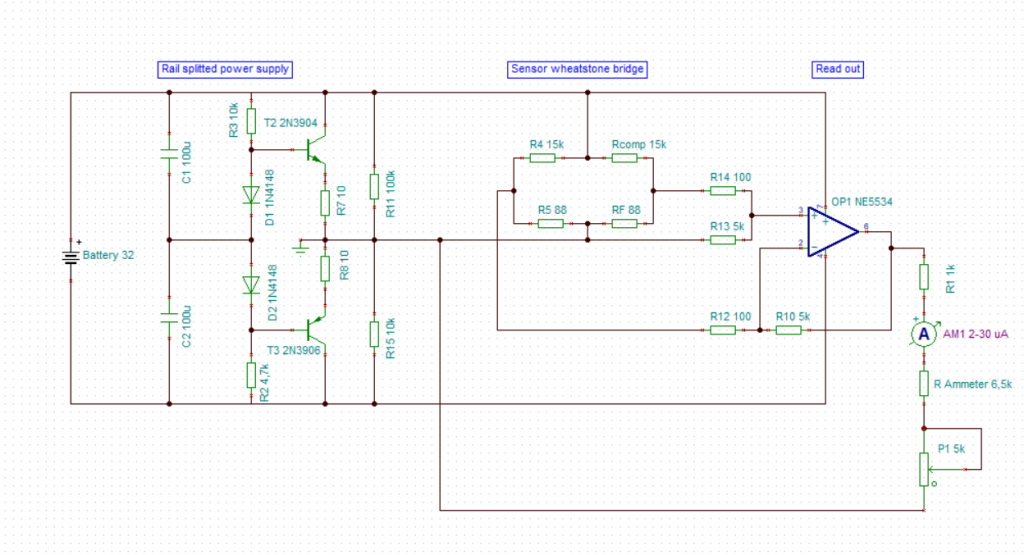The image size is (1024, 555).
Task: Select the R10 5k feedback resistor
Action: (789, 329)
